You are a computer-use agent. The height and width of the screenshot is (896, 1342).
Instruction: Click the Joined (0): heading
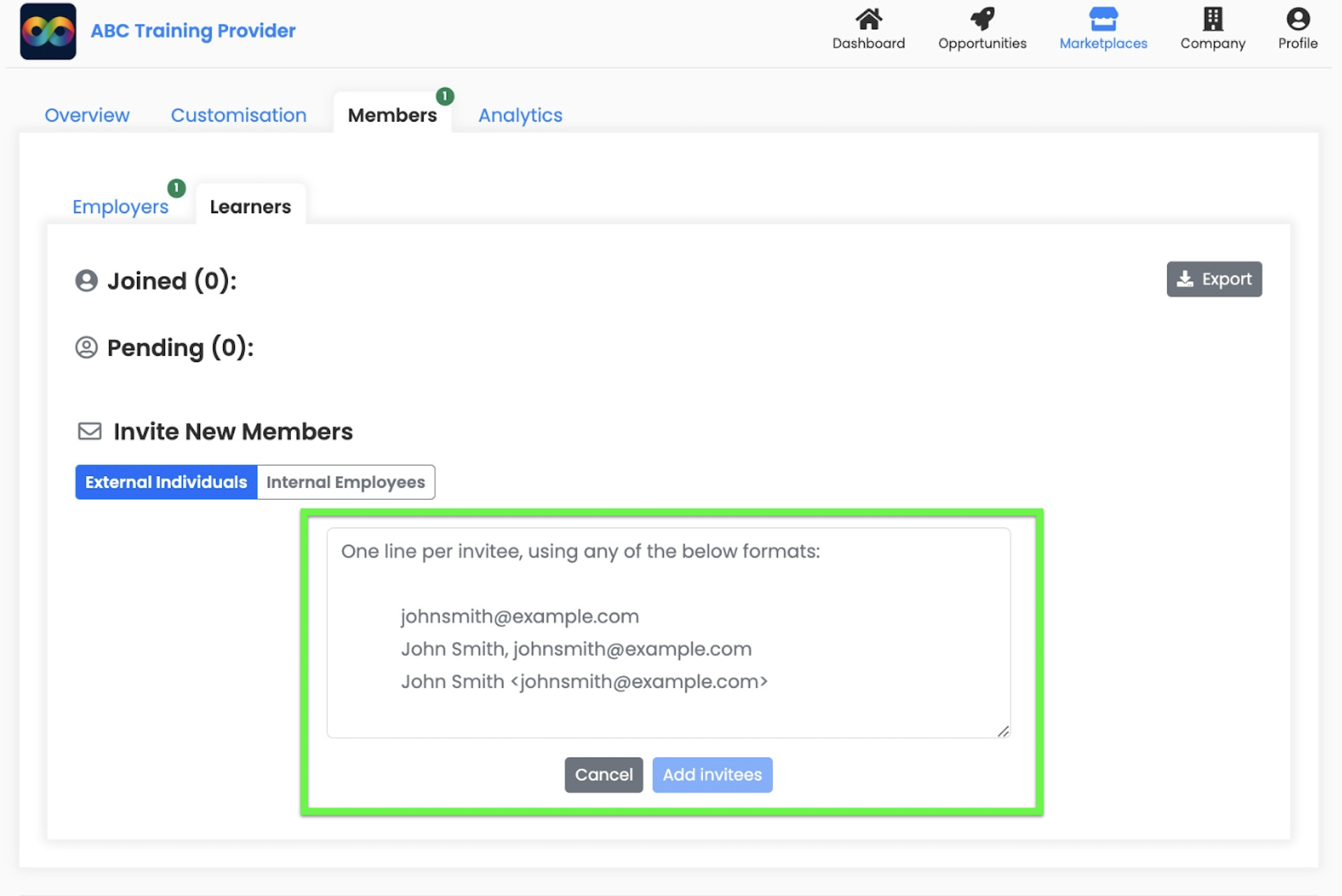172,281
